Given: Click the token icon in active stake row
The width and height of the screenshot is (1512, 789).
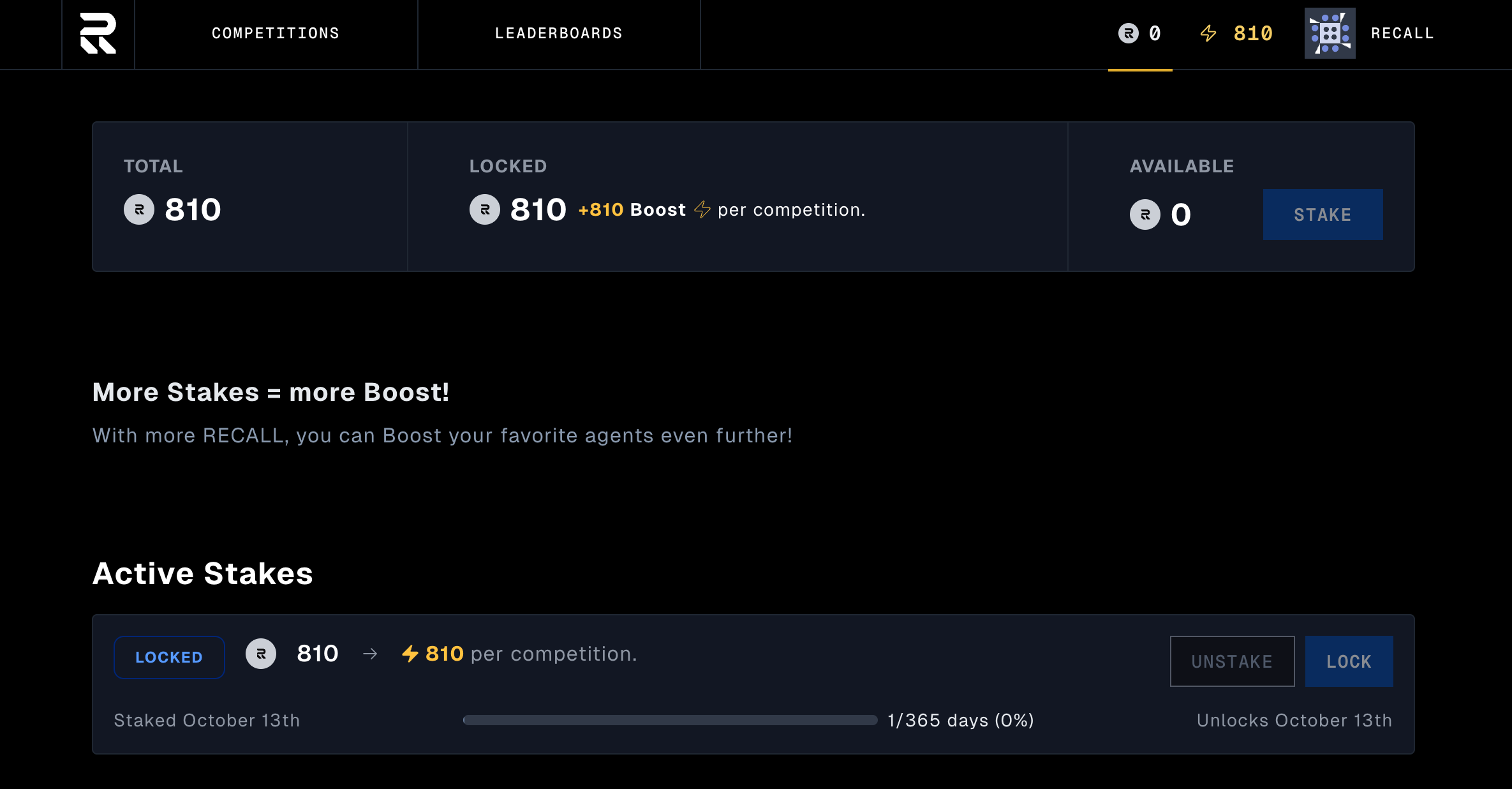Looking at the screenshot, I should tap(261, 654).
